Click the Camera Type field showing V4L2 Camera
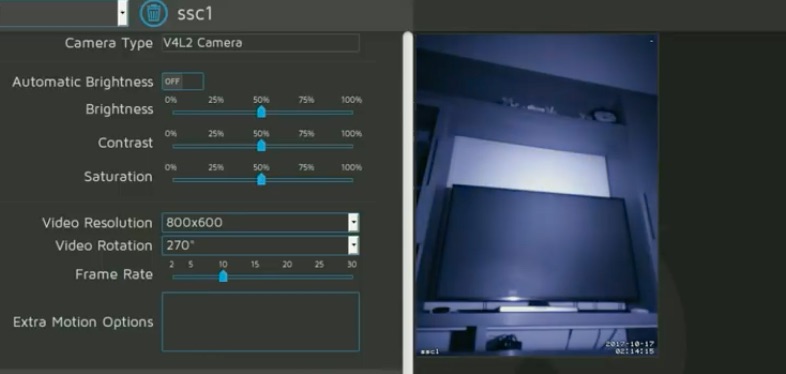This screenshot has width=786, height=374. pos(261,43)
